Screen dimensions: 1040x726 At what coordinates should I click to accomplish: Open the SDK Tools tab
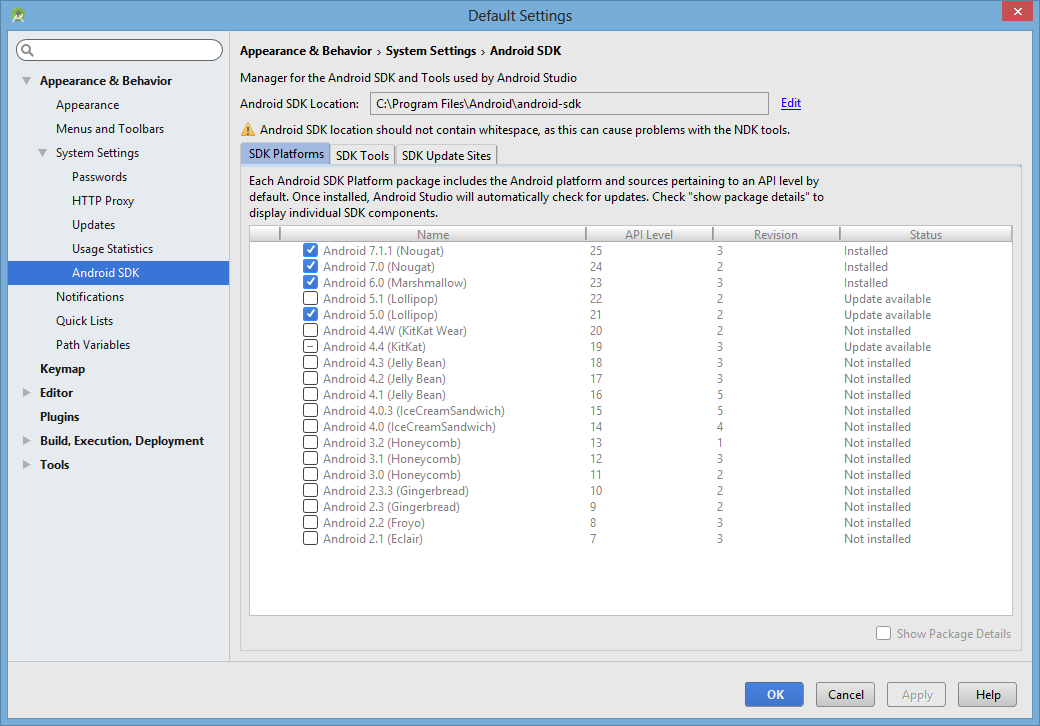362,155
